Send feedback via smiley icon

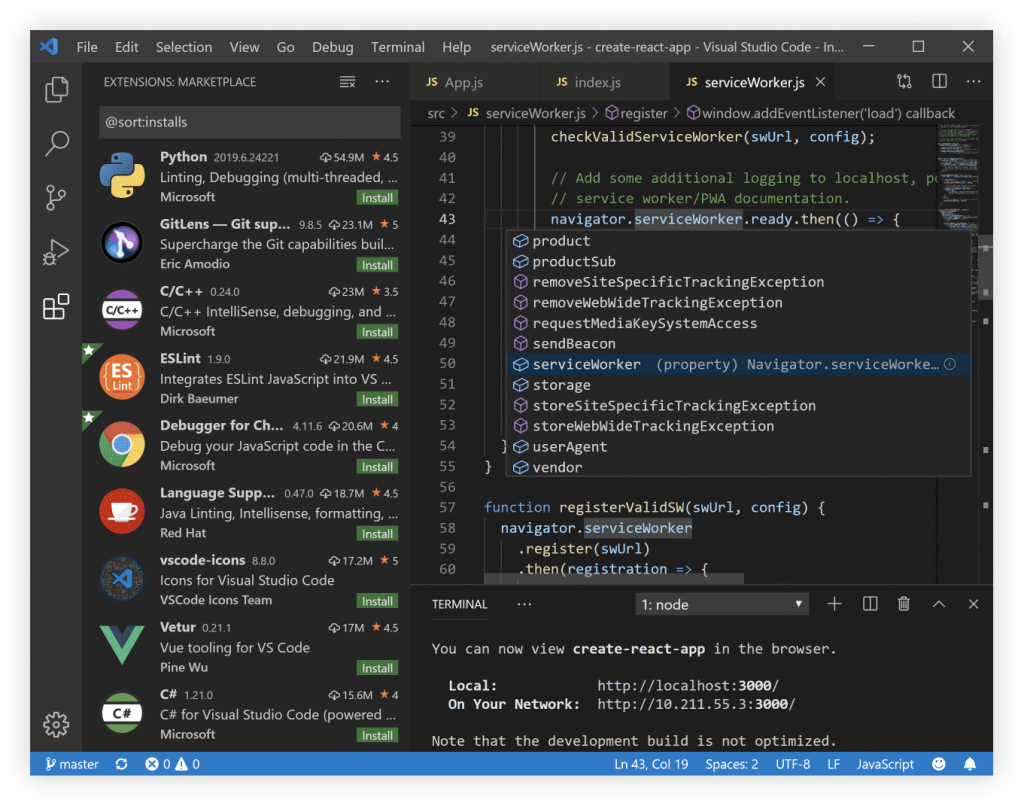point(939,764)
